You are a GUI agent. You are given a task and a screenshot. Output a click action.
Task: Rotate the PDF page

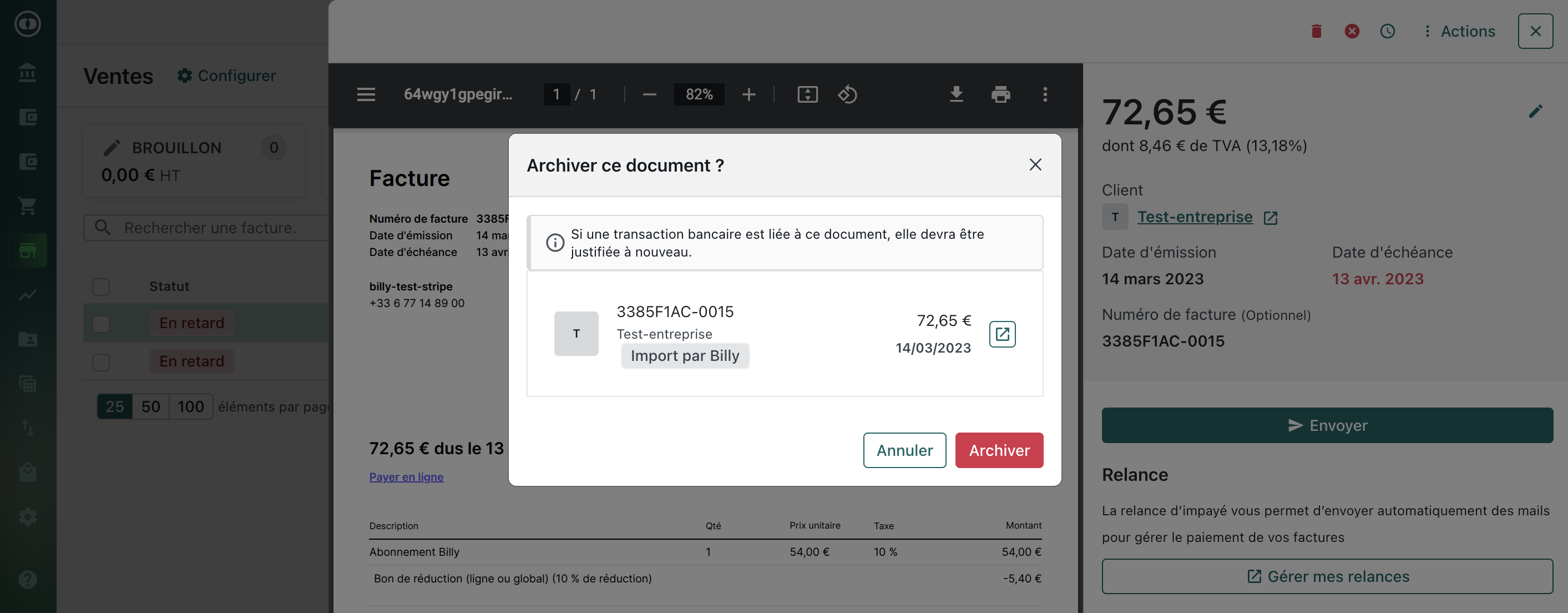(x=847, y=94)
